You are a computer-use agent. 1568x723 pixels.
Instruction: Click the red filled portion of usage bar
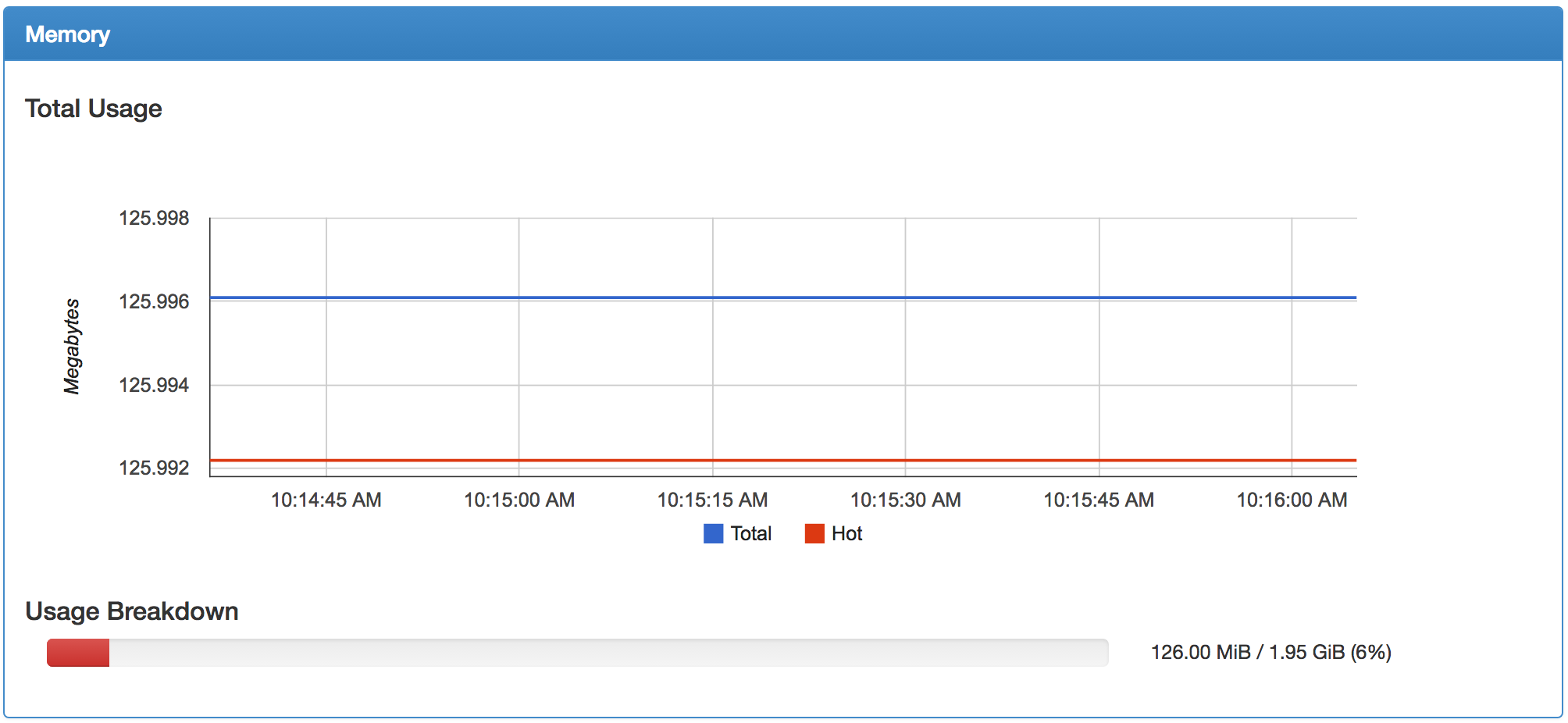click(78, 653)
